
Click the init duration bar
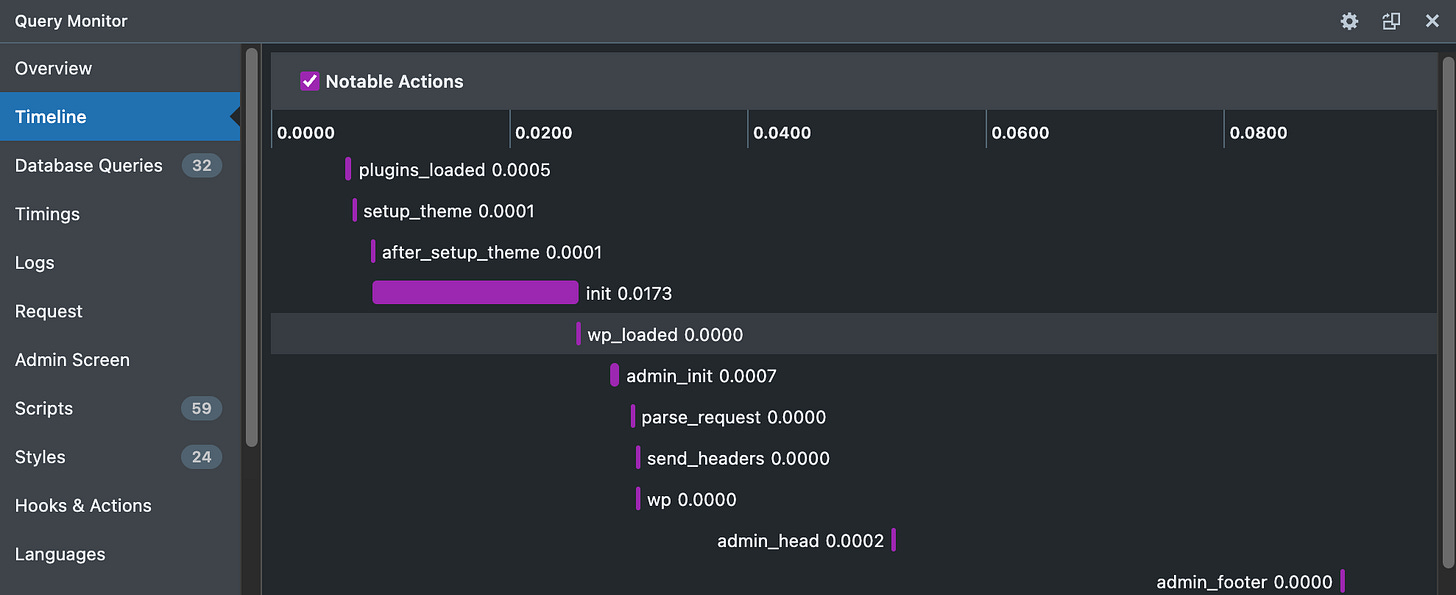475,292
